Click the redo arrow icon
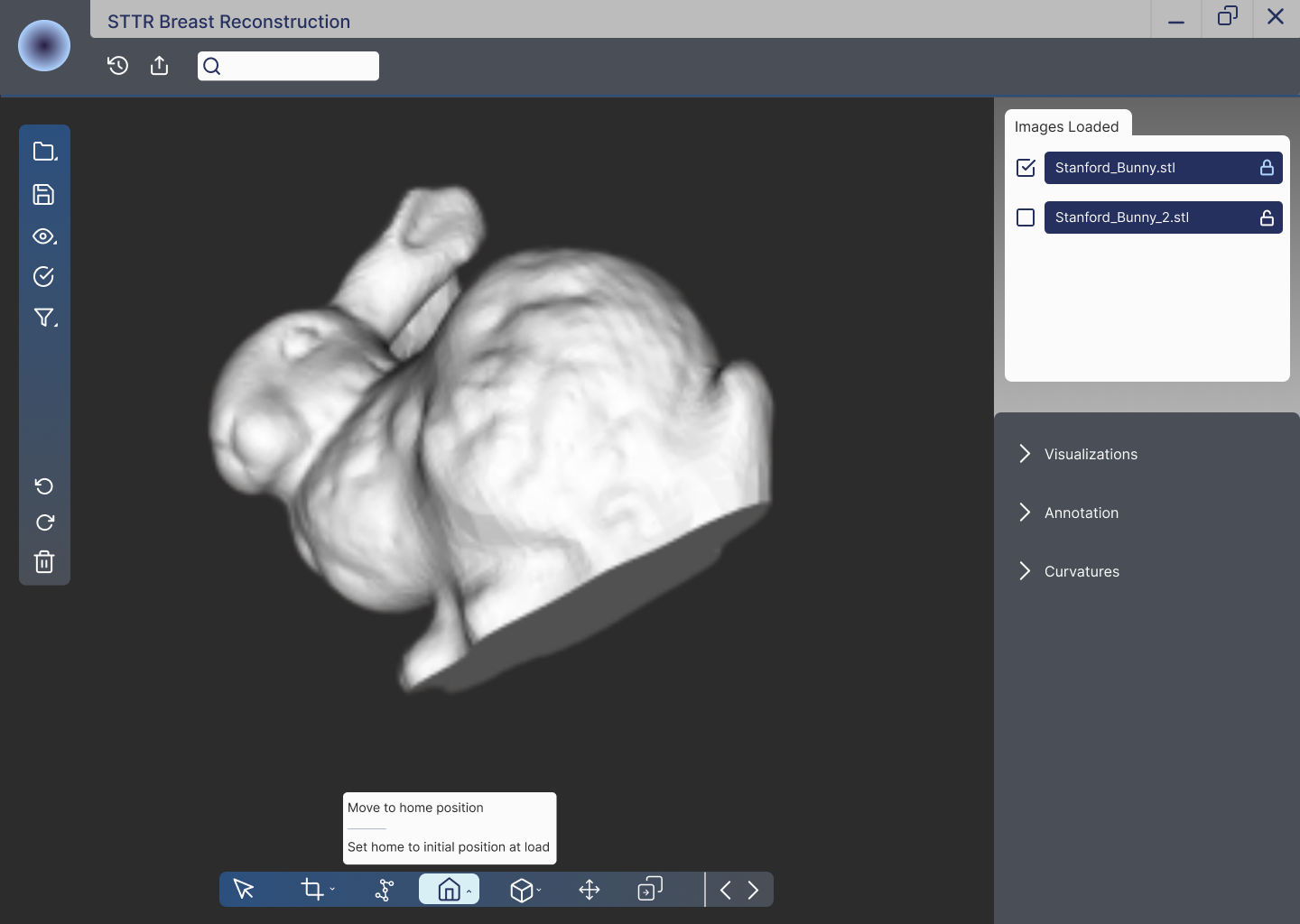The height and width of the screenshot is (924, 1300). (44, 522)
